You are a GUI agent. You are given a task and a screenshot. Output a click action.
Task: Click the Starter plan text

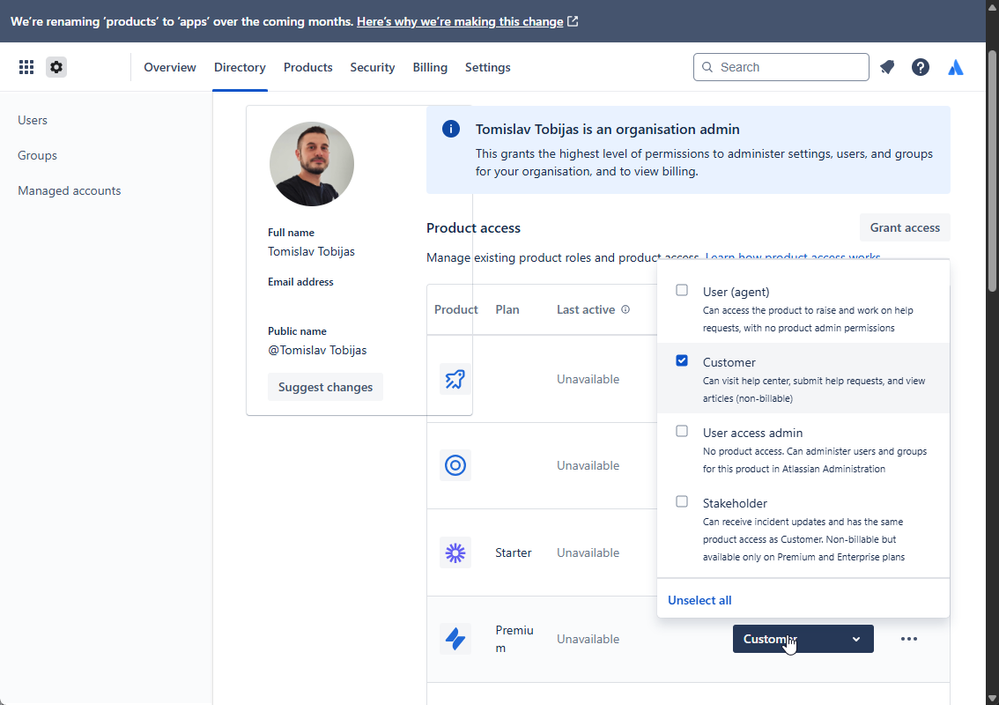point(513,553)
